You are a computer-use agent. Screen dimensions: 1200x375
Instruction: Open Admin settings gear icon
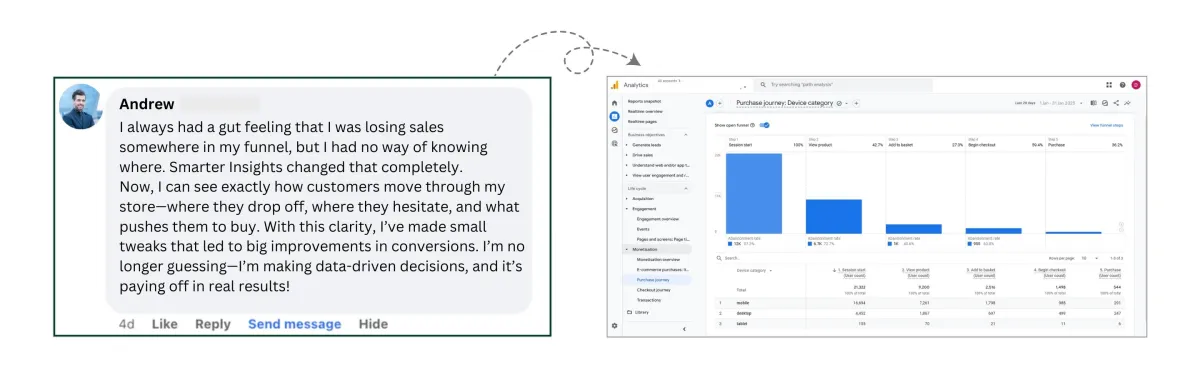(x=614, y=326)
